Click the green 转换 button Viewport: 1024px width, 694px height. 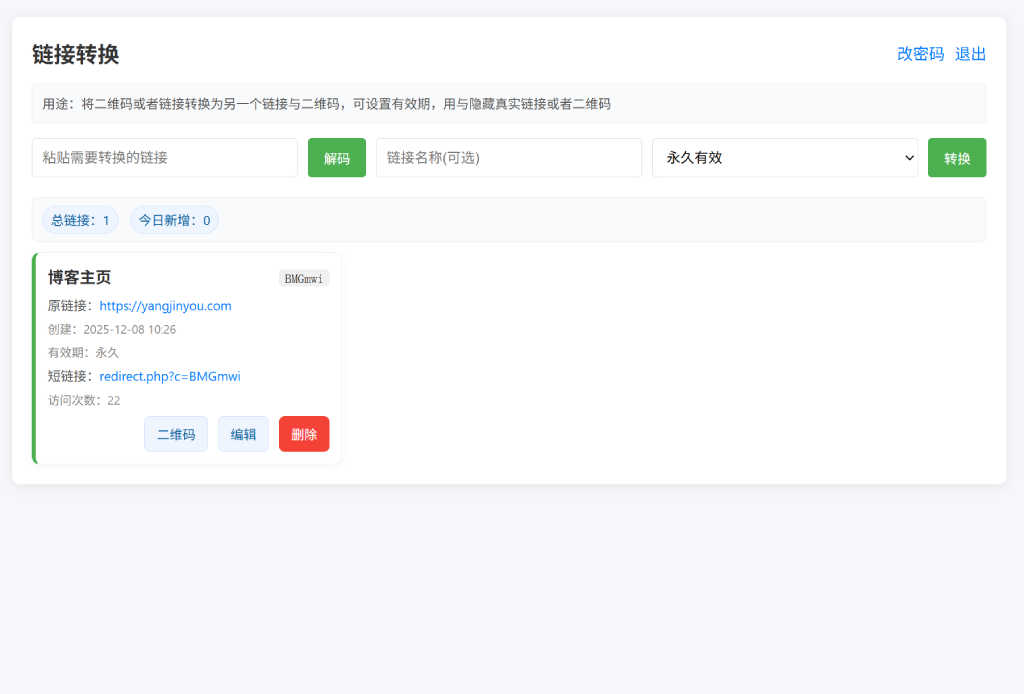[x=957, y=158]
